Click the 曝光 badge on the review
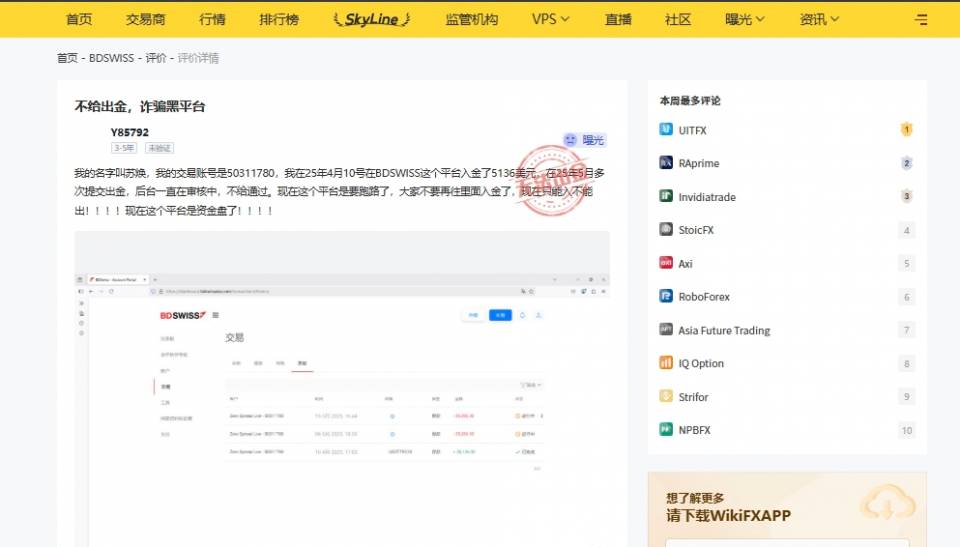This screenshot has width=960, height=547. [585, 140]
